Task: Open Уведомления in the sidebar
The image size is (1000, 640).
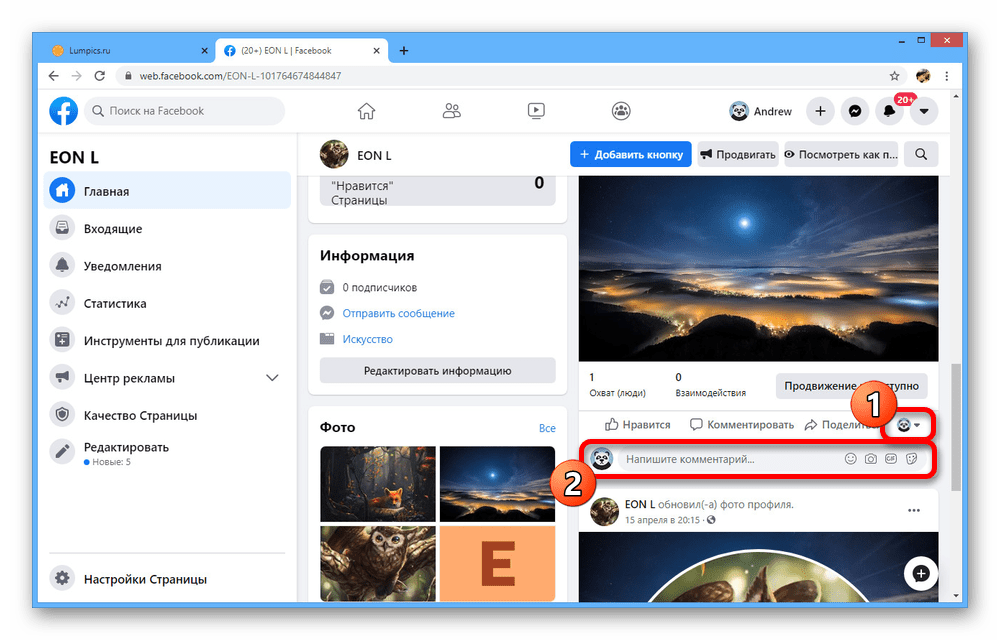Action: 167,266
